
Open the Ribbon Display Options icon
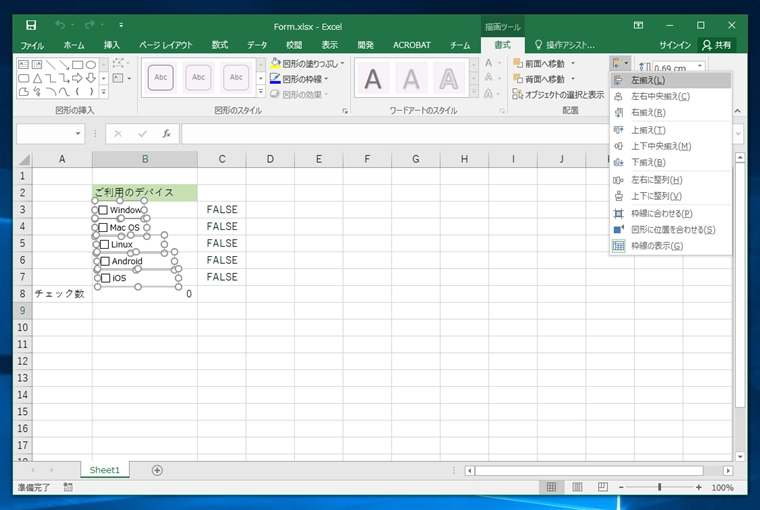point(638,25)
